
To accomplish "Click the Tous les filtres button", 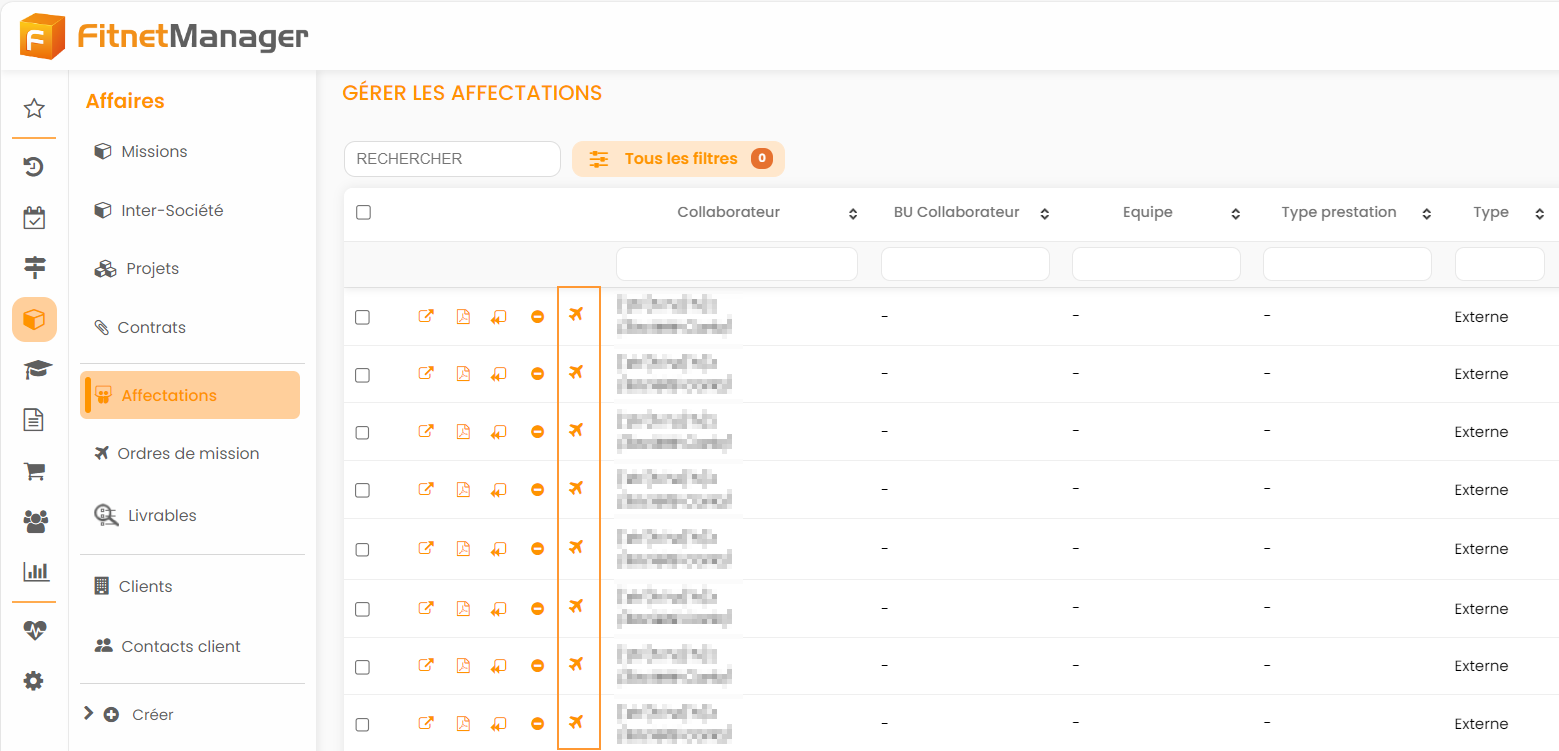I will click(x=678, y=159).
